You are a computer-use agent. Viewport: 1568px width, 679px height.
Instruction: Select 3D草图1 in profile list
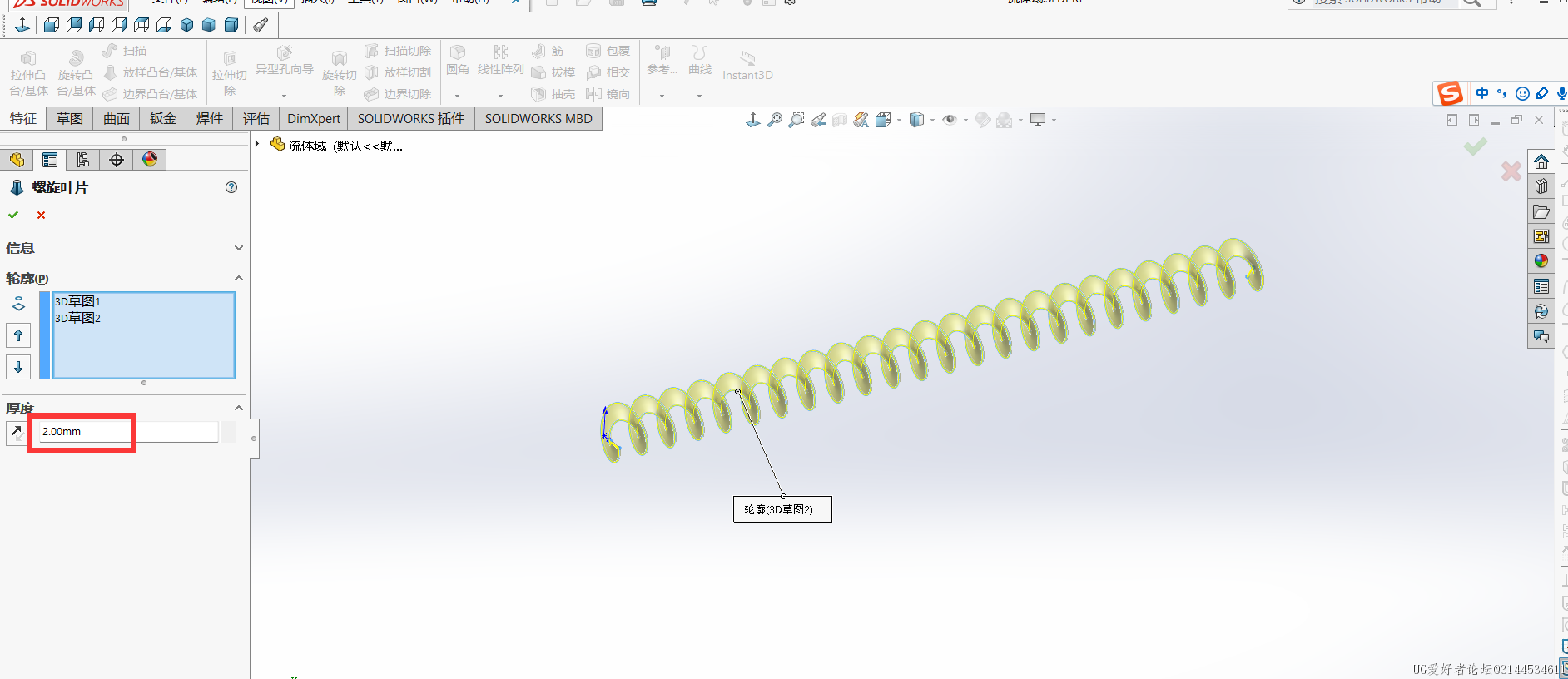[77, 301]
